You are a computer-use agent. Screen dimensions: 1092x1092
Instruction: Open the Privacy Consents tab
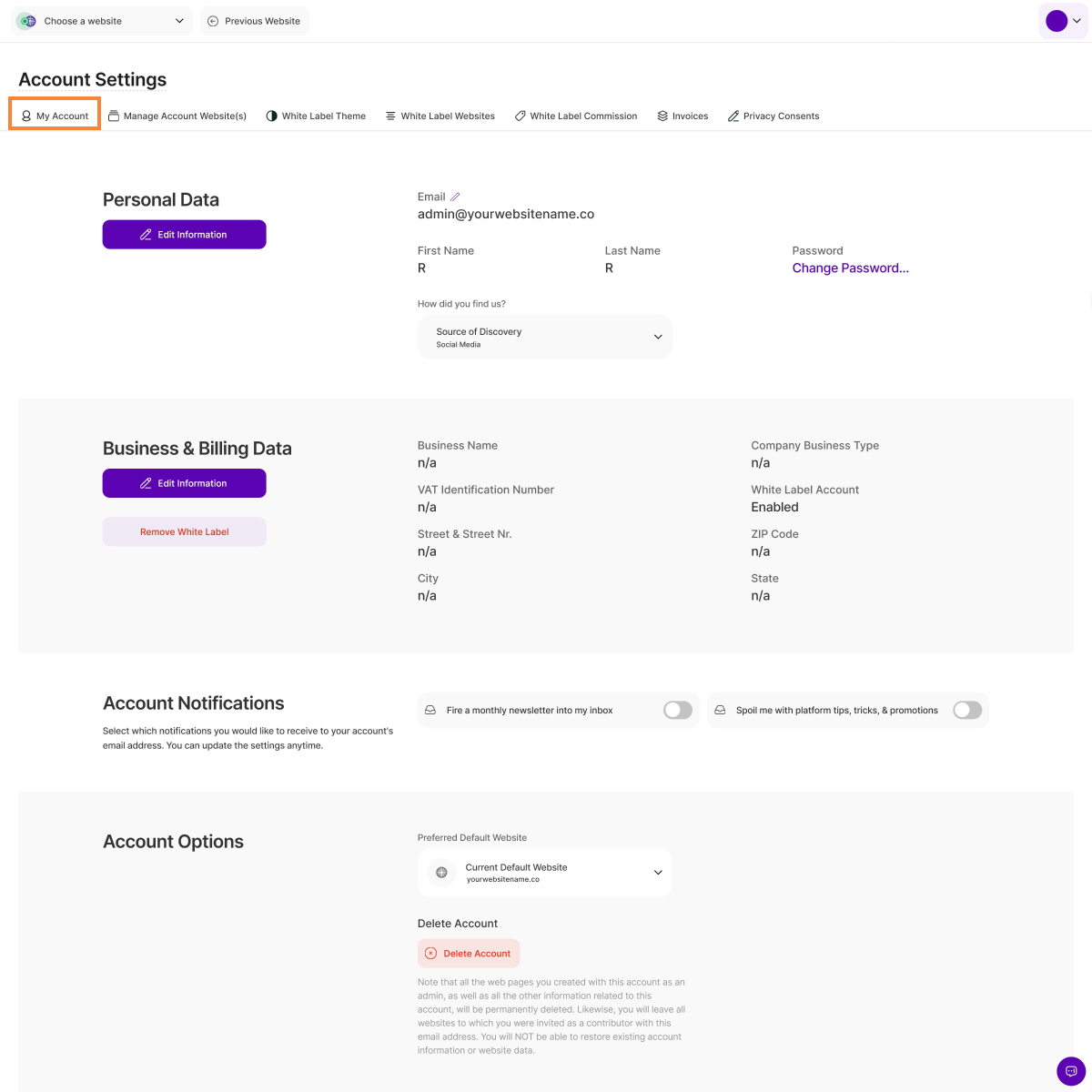pyautogui.click(x=773, y=116)
